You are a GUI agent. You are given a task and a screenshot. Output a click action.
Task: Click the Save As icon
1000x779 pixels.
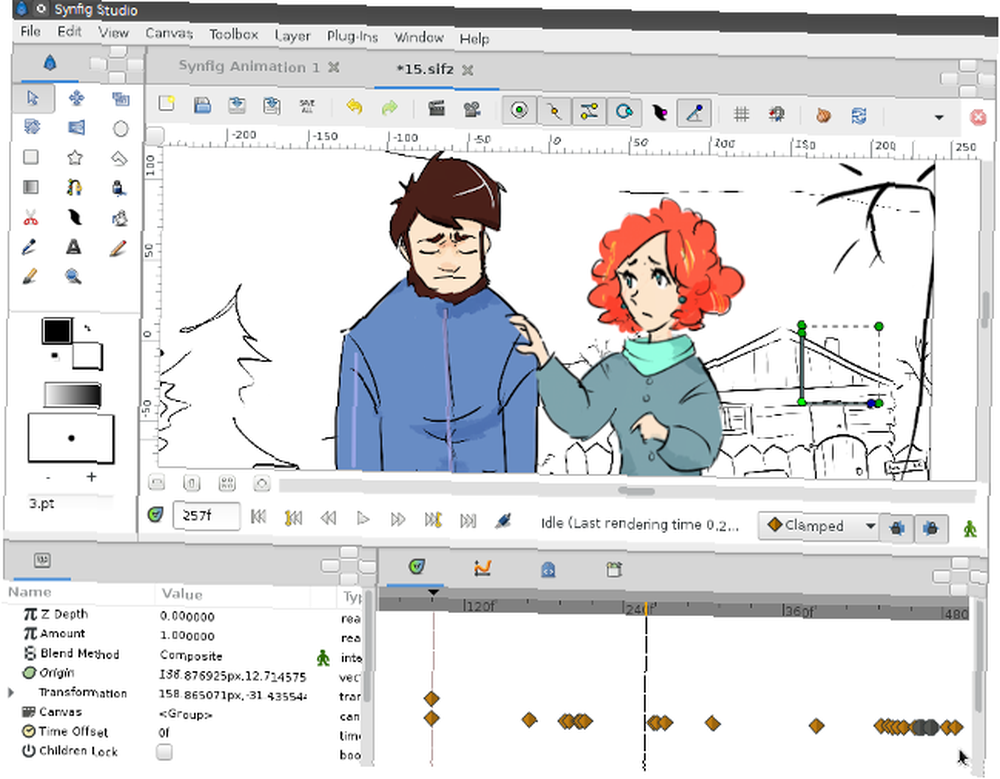237,105
